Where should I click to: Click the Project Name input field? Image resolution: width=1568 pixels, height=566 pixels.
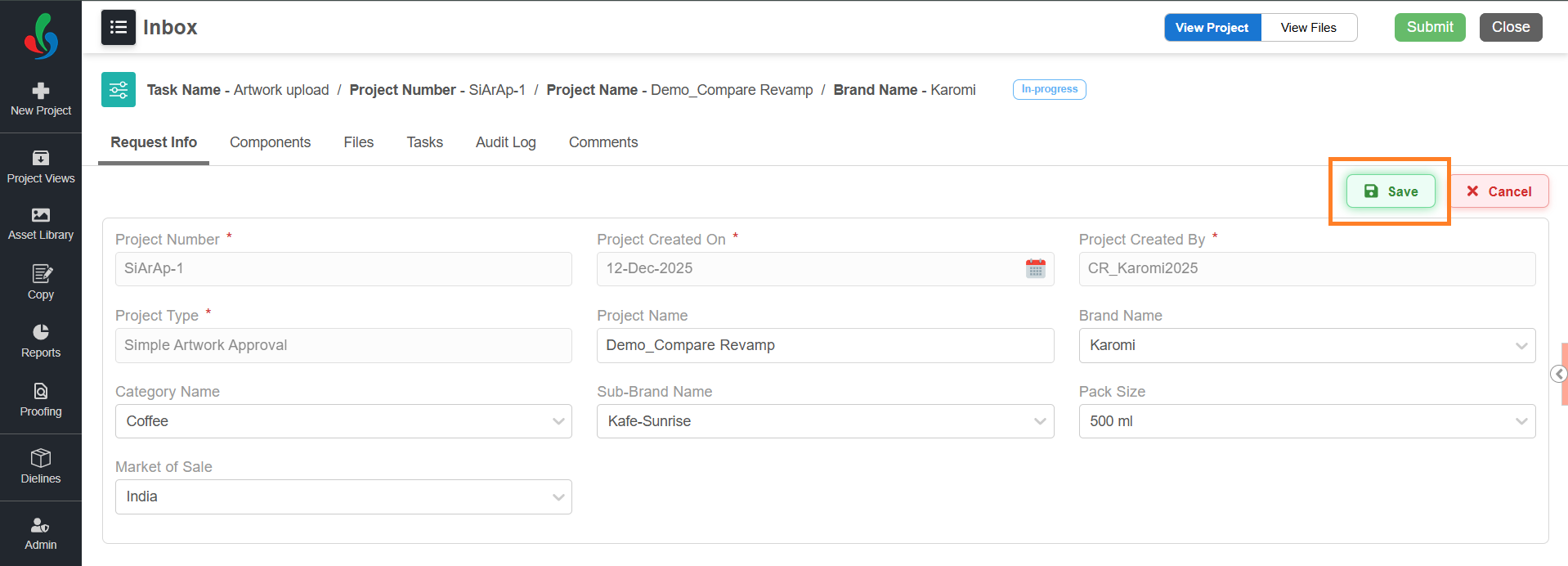tap(824, 345)
